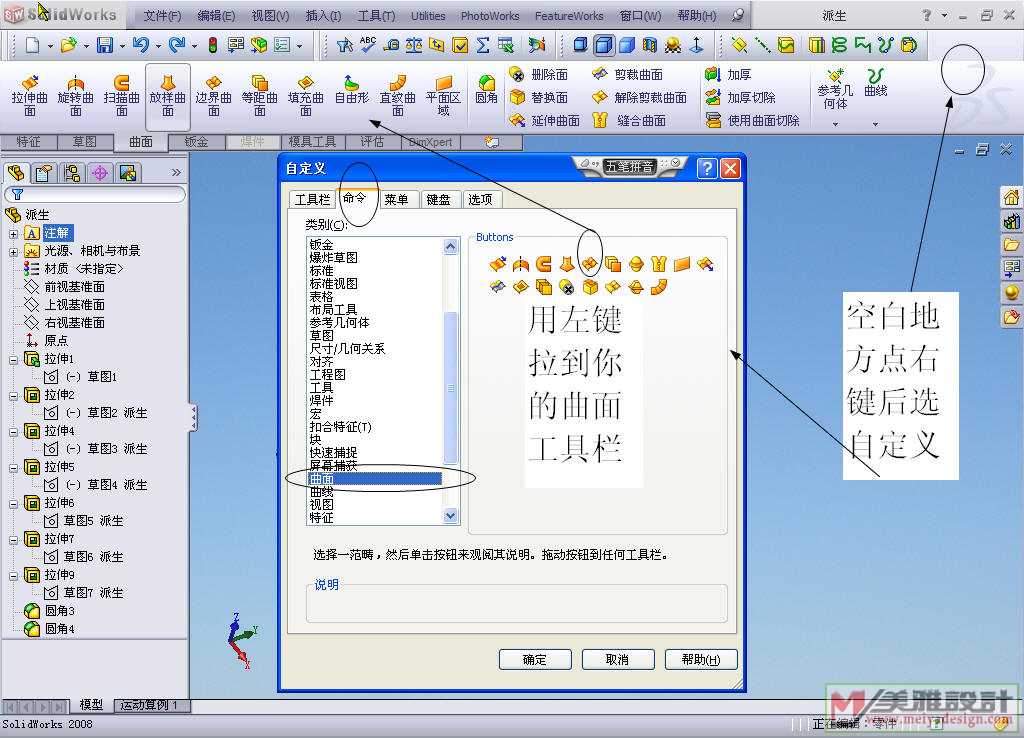Screen dimensions: 1024x738
Task: Switch to the 工具栏 tab in the Customize dialog
Action: click(312, 199)
